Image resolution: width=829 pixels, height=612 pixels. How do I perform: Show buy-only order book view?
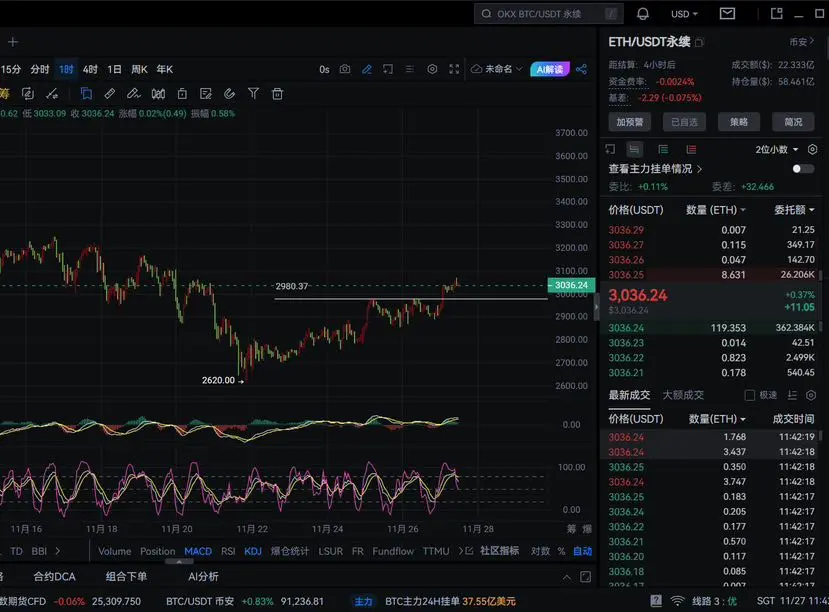tap(663, 150)
